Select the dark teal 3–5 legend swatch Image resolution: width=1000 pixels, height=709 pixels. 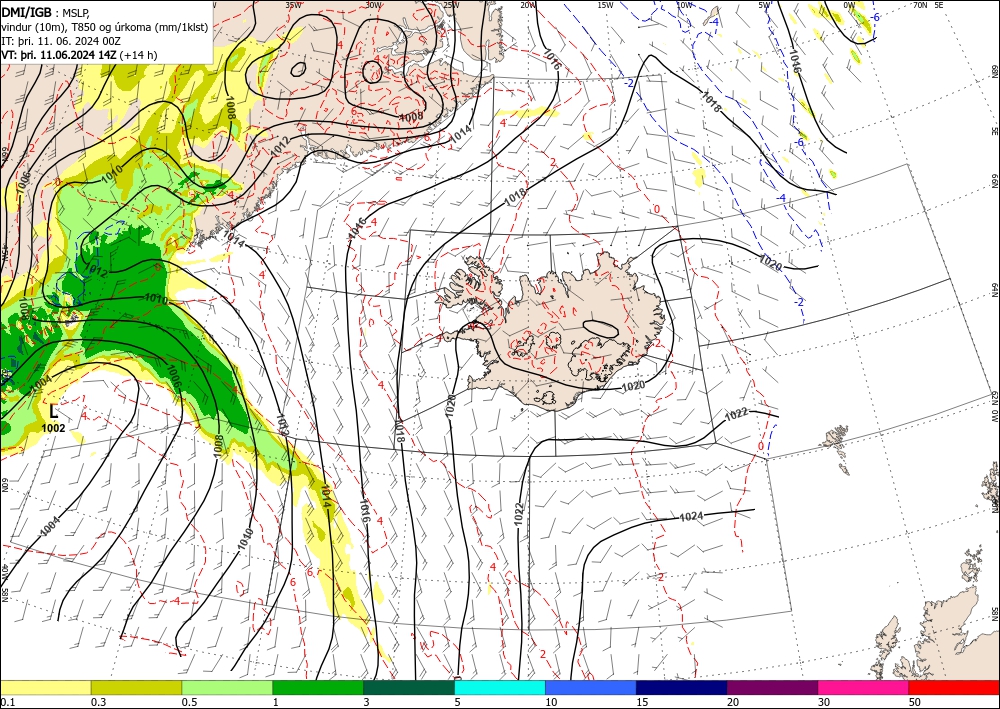(409, 687)
